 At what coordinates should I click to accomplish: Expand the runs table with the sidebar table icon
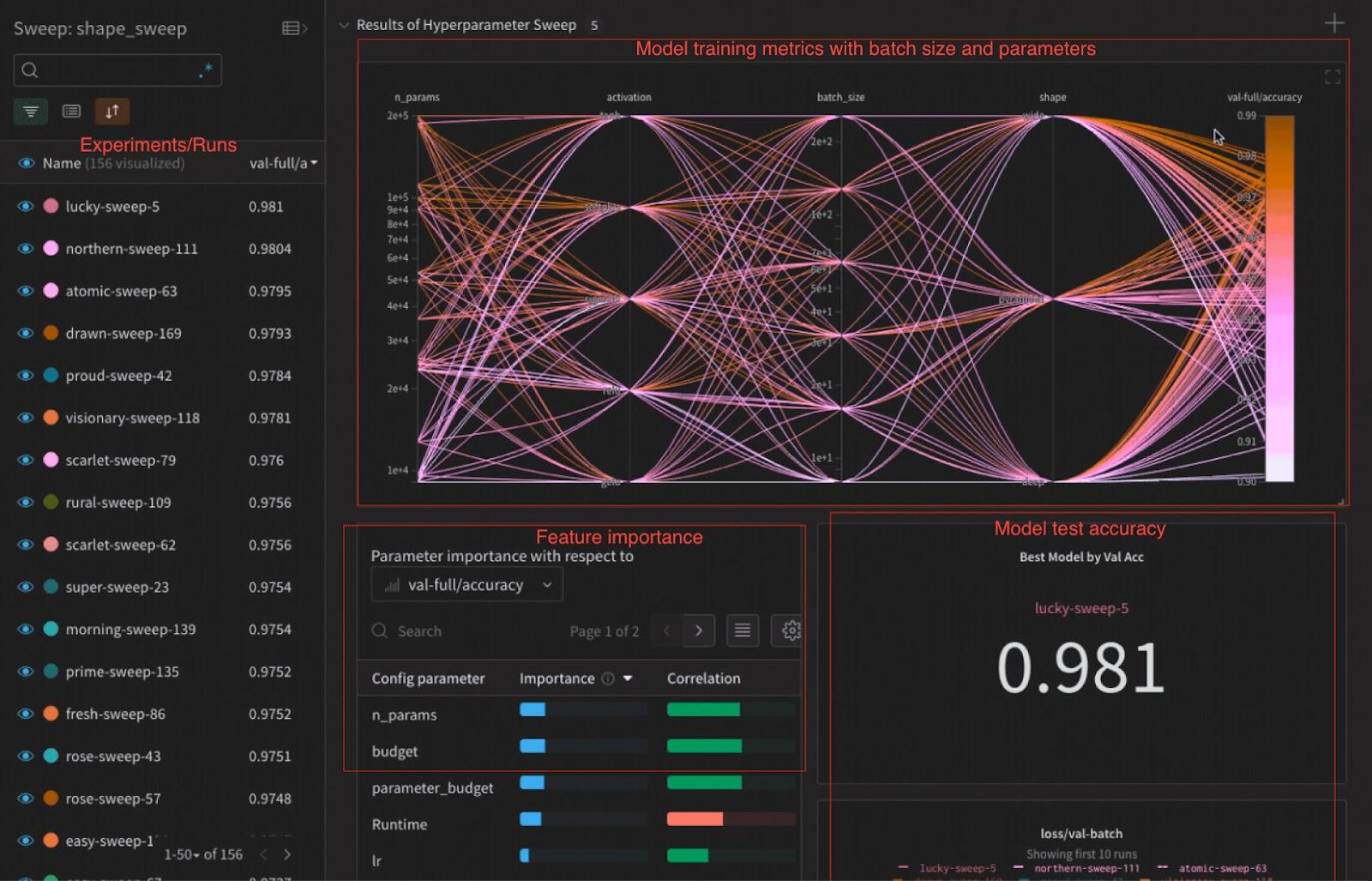292,27
